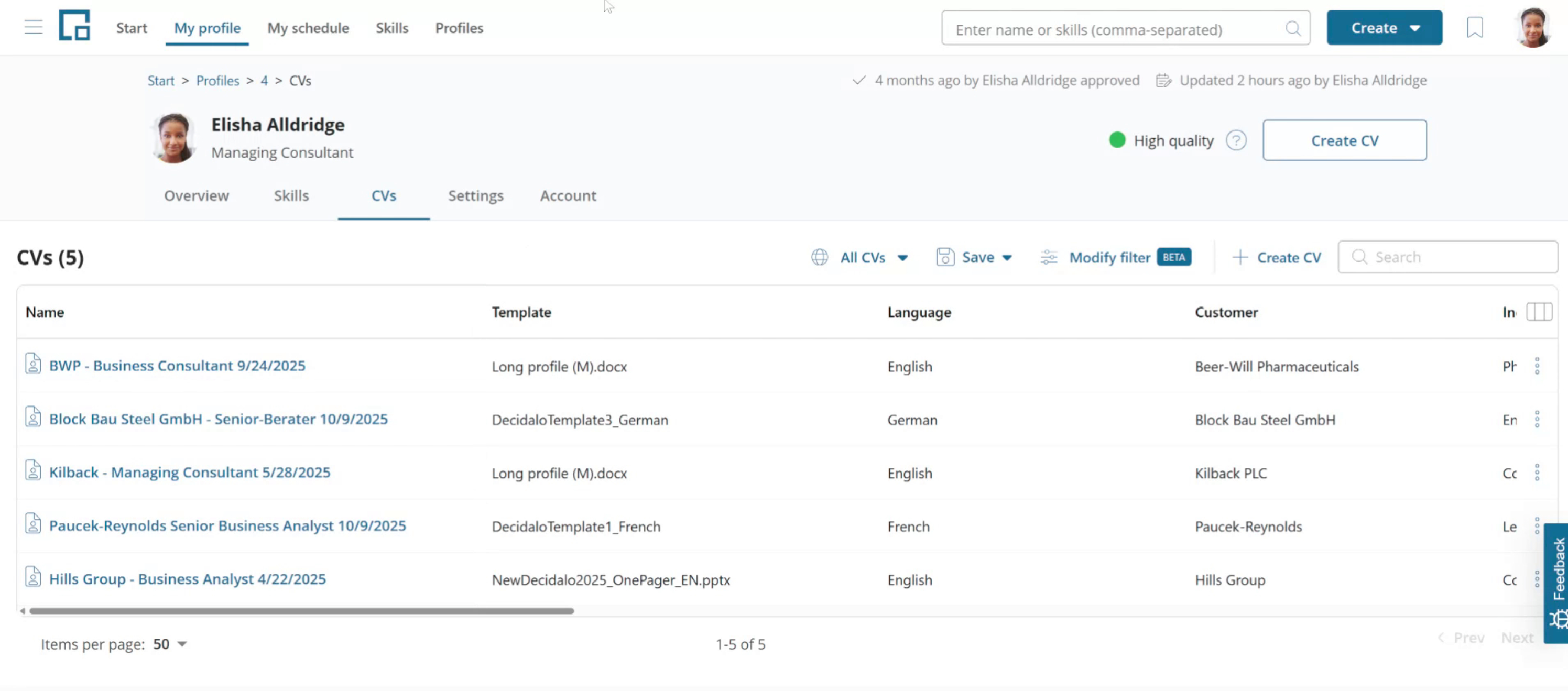Open the options menu for the Block Bau Steel row

(x=1537, y=420)
